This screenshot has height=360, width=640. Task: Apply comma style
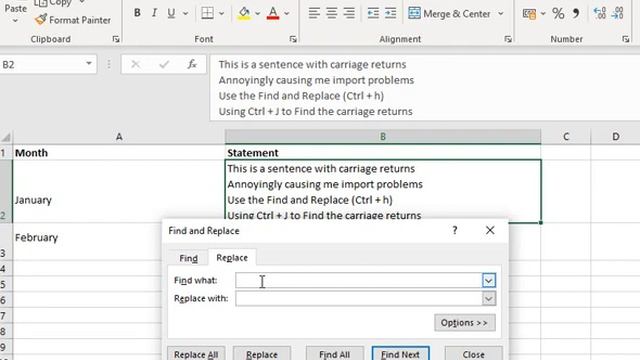point(576,13)
